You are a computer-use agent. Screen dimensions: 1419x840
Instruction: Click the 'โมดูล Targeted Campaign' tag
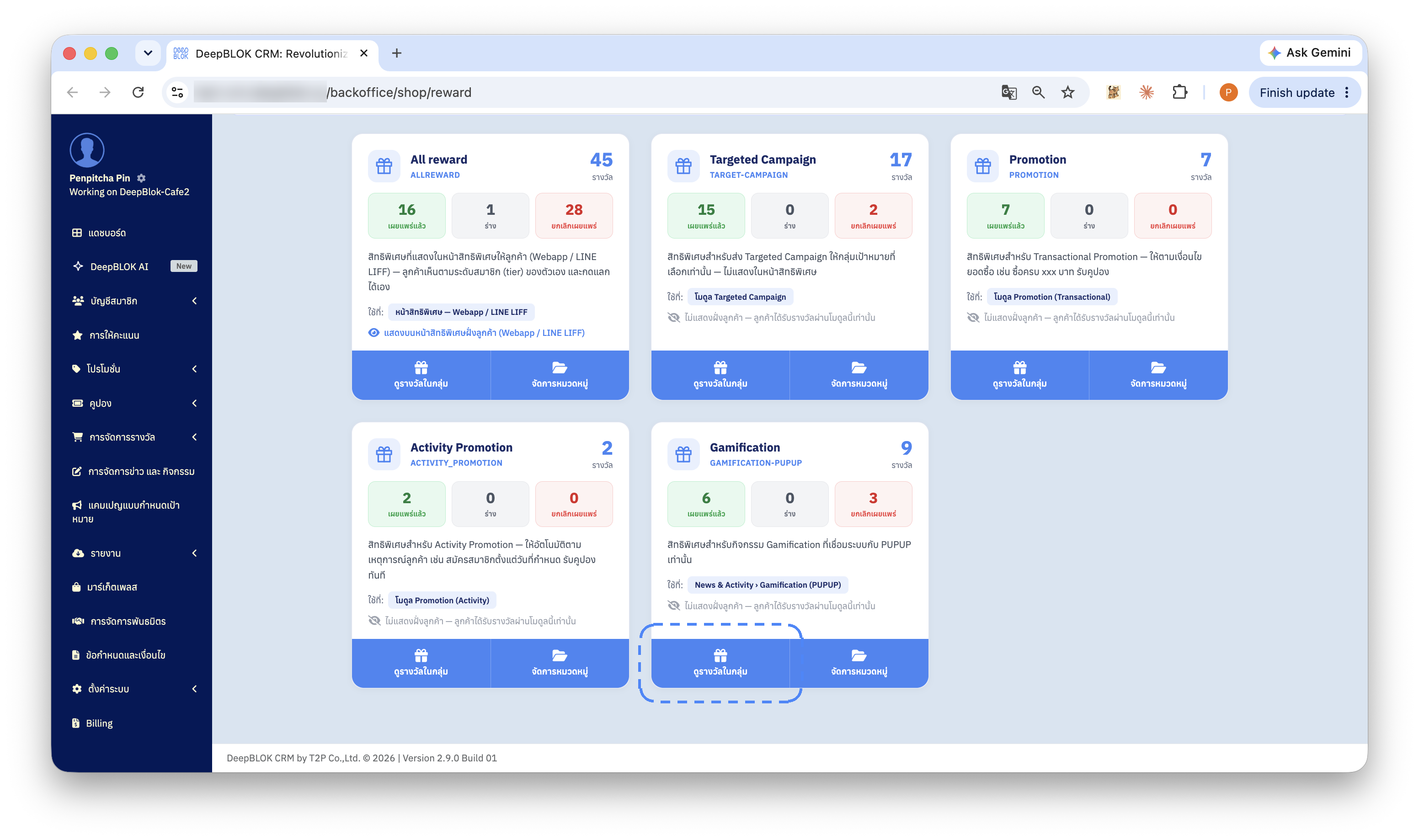[x=740, y=297]
